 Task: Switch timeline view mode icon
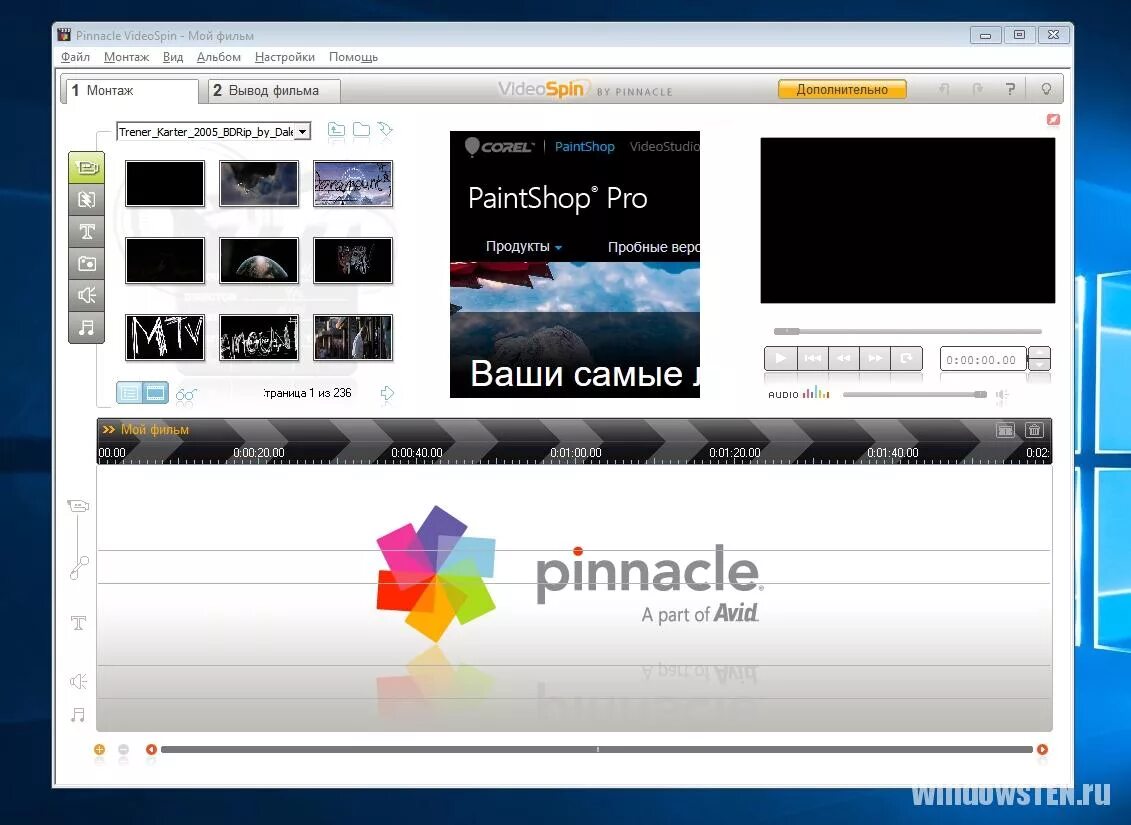point(1005,431)
